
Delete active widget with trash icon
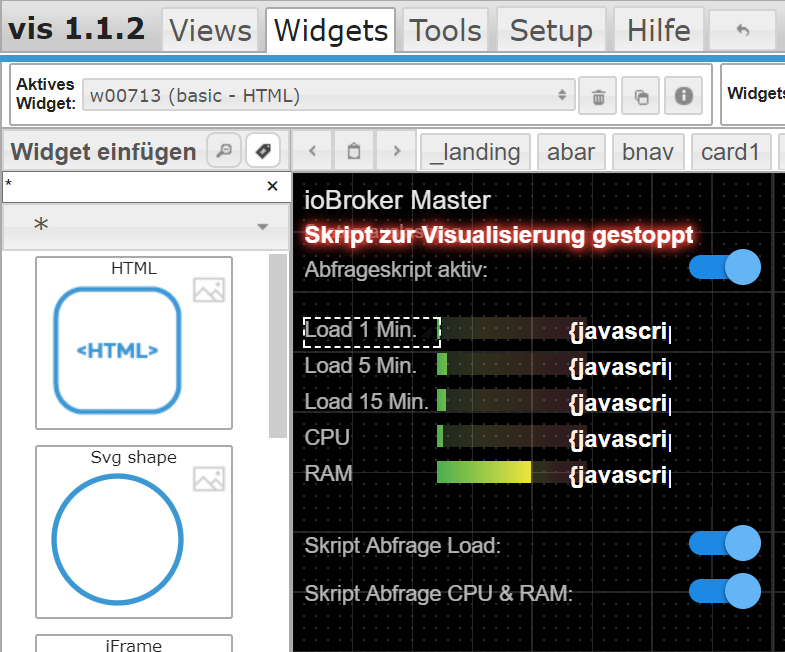tap(598, 96)
